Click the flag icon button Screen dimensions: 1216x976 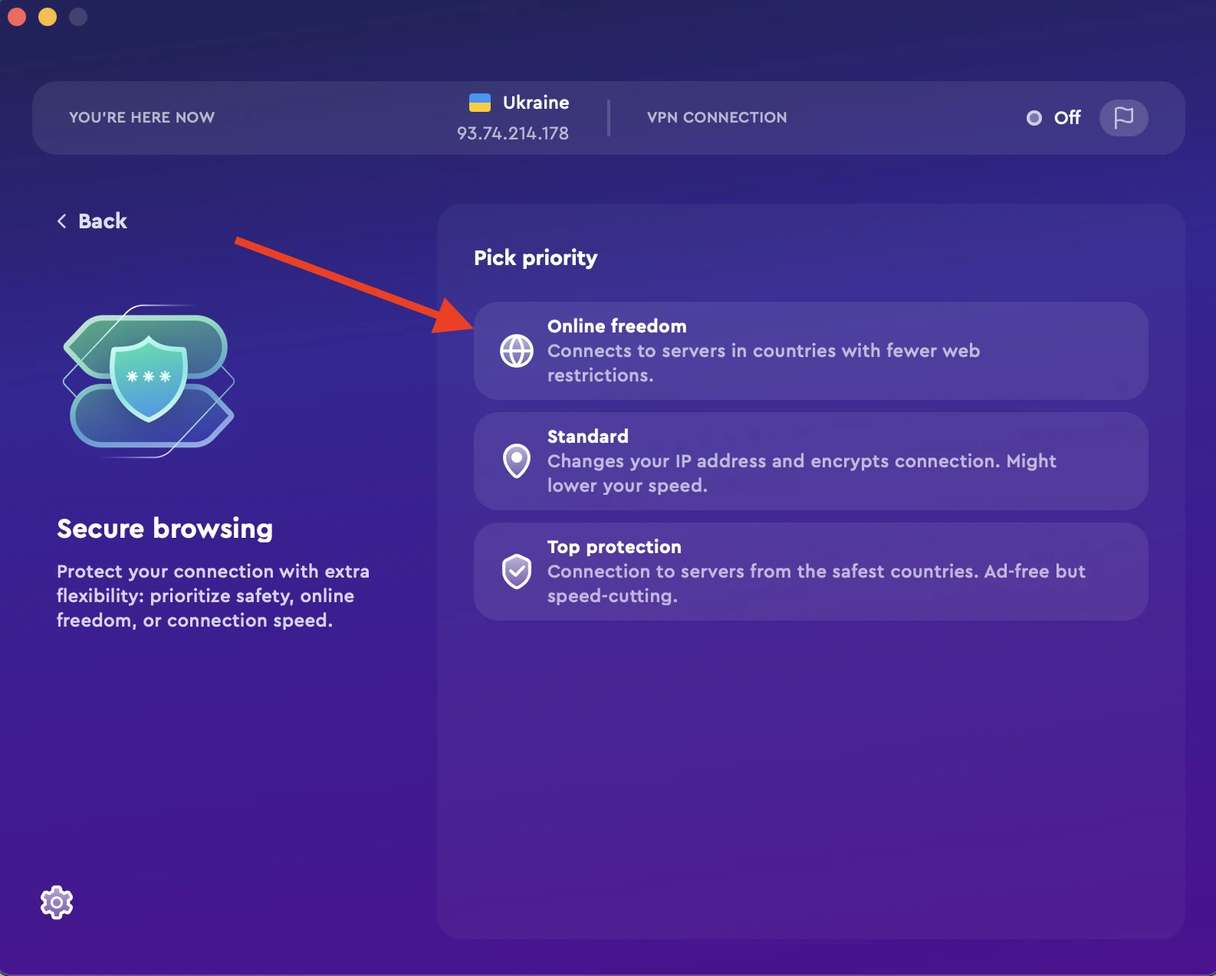pyautogui.click(x=1123, y=118)
